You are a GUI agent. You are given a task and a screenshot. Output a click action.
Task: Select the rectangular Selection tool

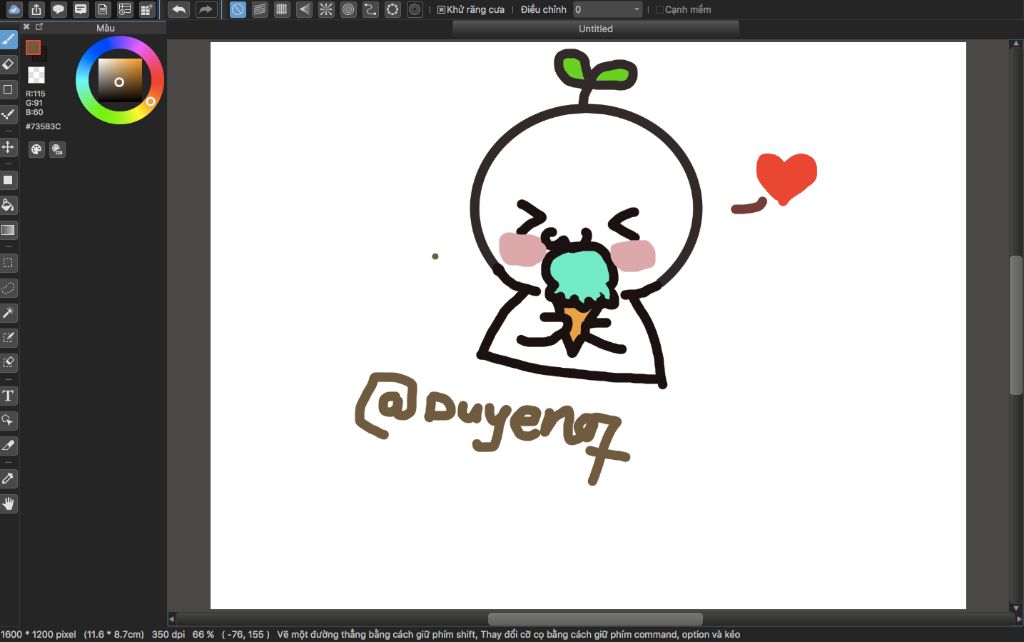tap(8, 263)
